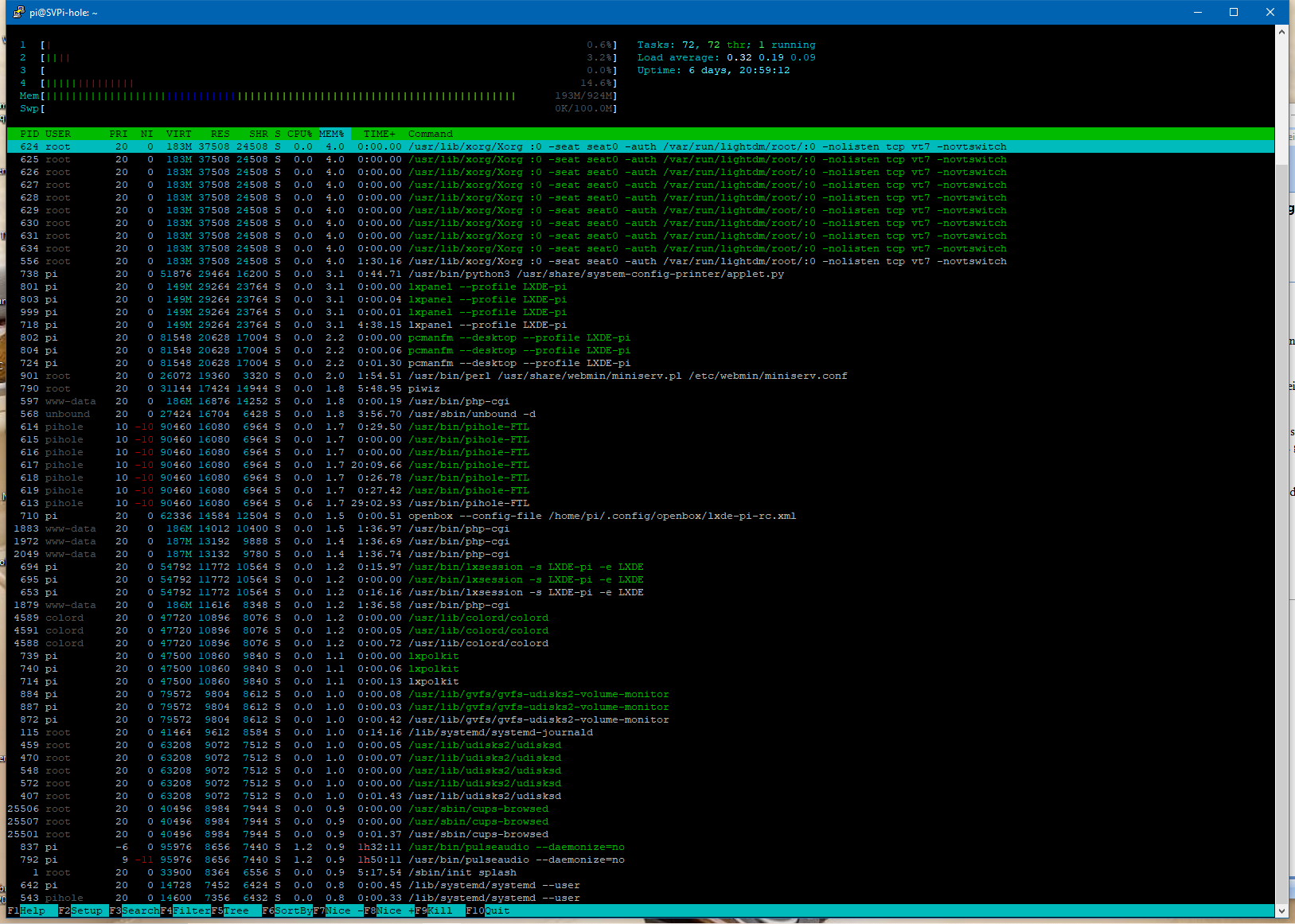Select cups-browsed process PID 25501
The height and width of the screenshot is (924, 1295).
641,834
